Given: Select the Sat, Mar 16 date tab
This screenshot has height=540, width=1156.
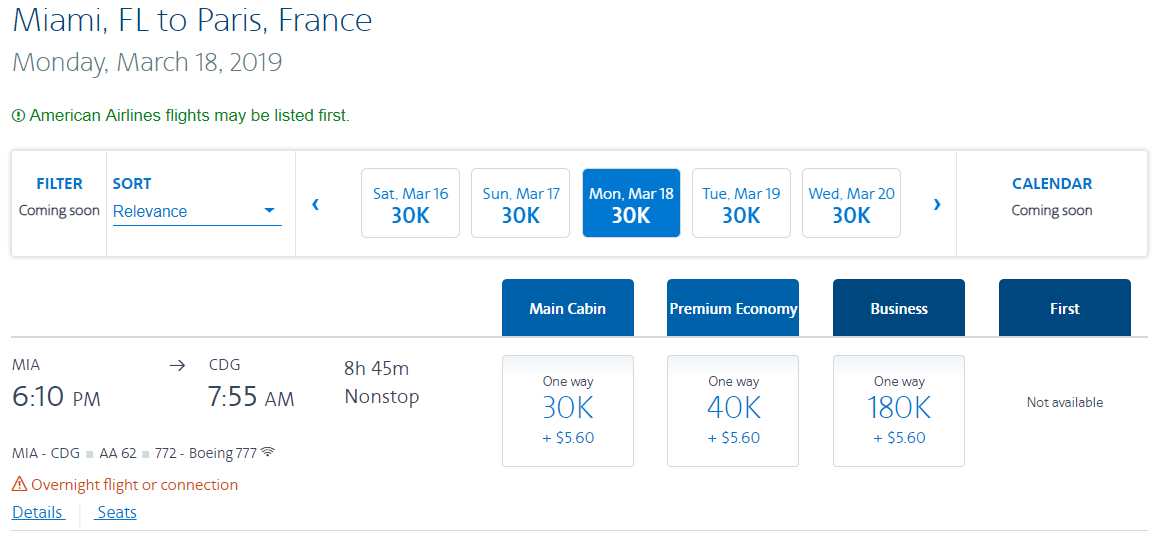Looking at the screenshot, I should coord(410,203).
